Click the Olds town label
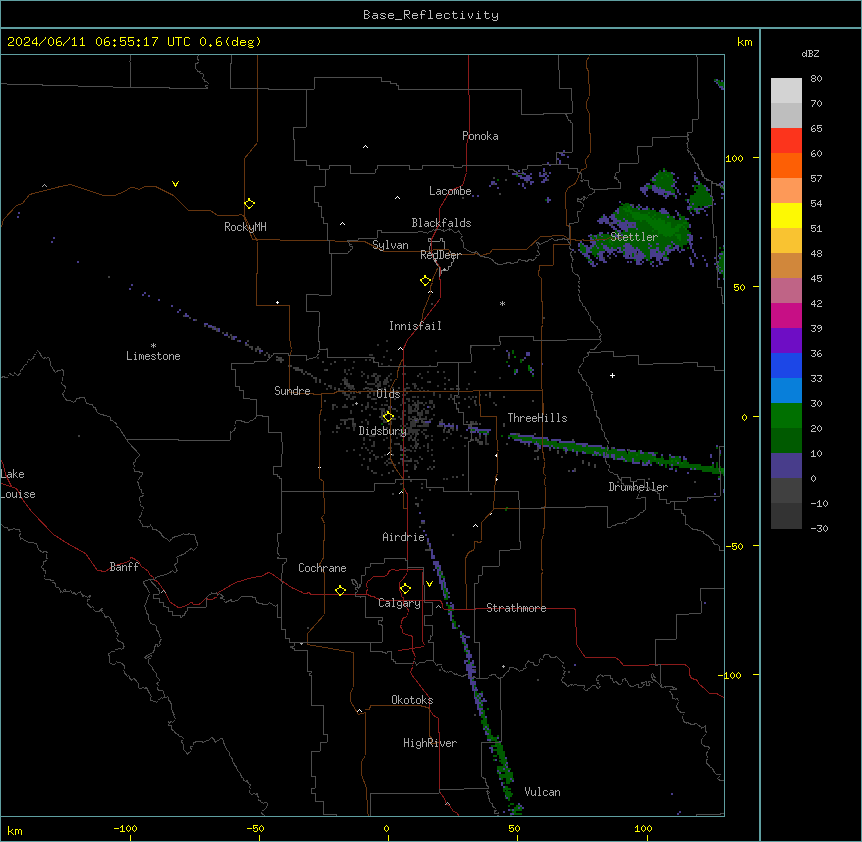The image size is (862, 842). click(388, 394)
